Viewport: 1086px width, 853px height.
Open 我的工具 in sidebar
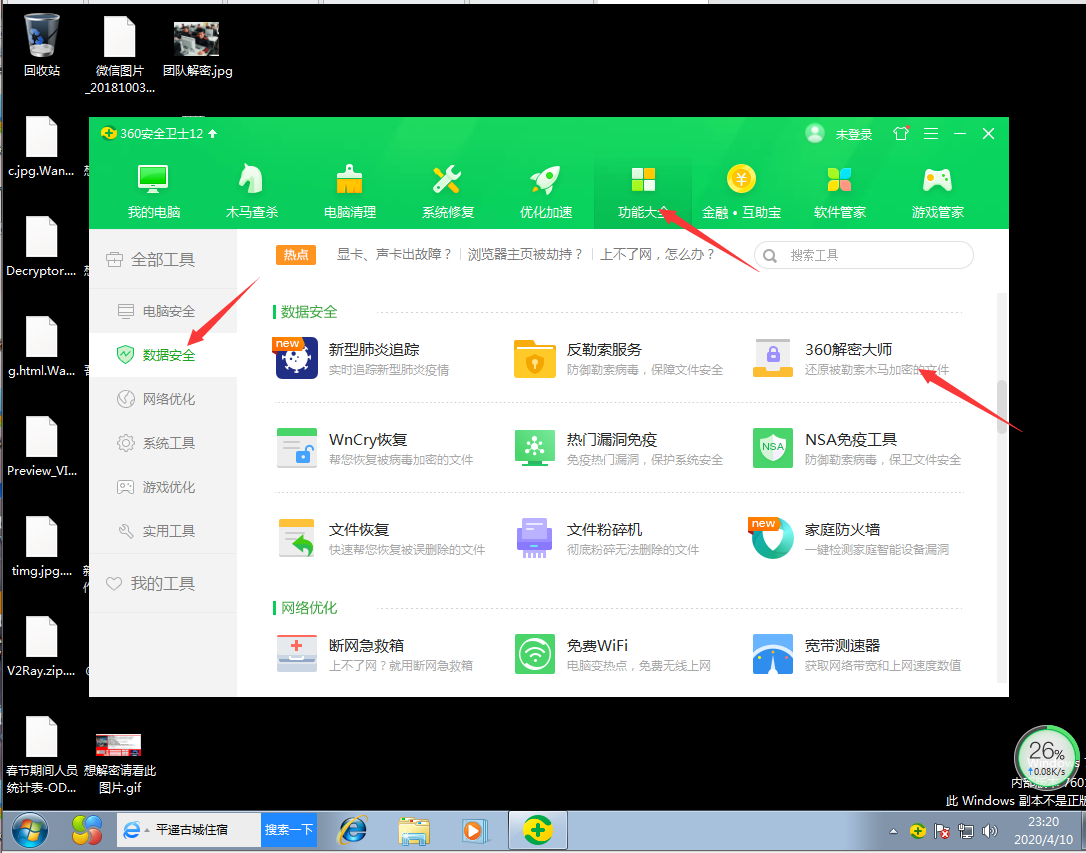click(163, 584)
